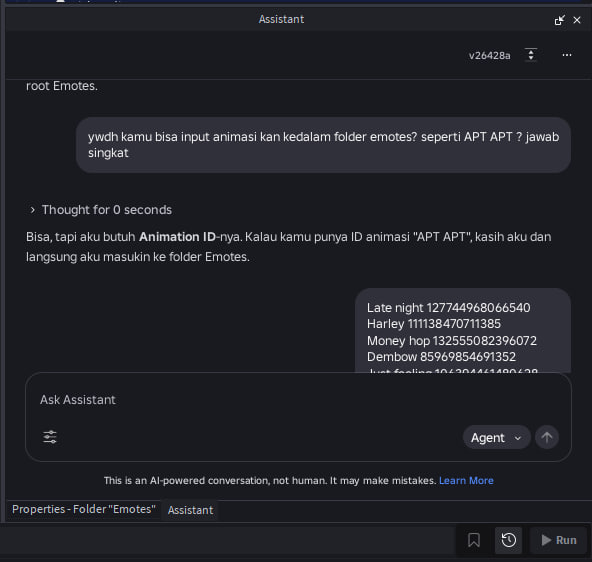592x562 pixels.
Task: Click the reply mentioning Animation ID
Action: (x=289, y=247)
